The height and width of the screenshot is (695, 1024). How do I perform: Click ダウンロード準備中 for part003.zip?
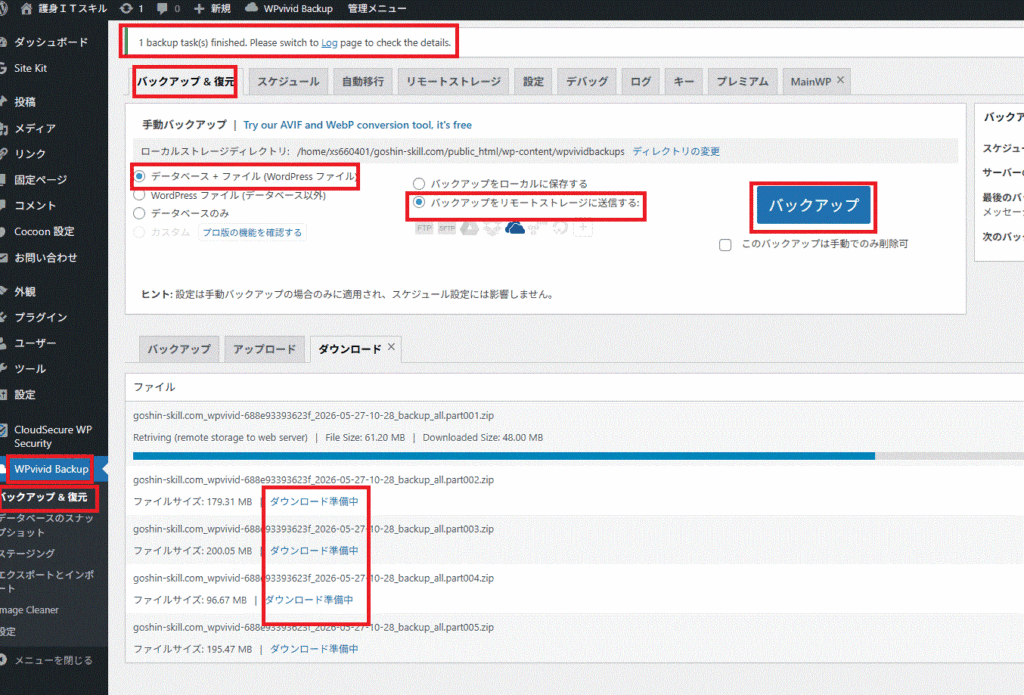[313, 551]
